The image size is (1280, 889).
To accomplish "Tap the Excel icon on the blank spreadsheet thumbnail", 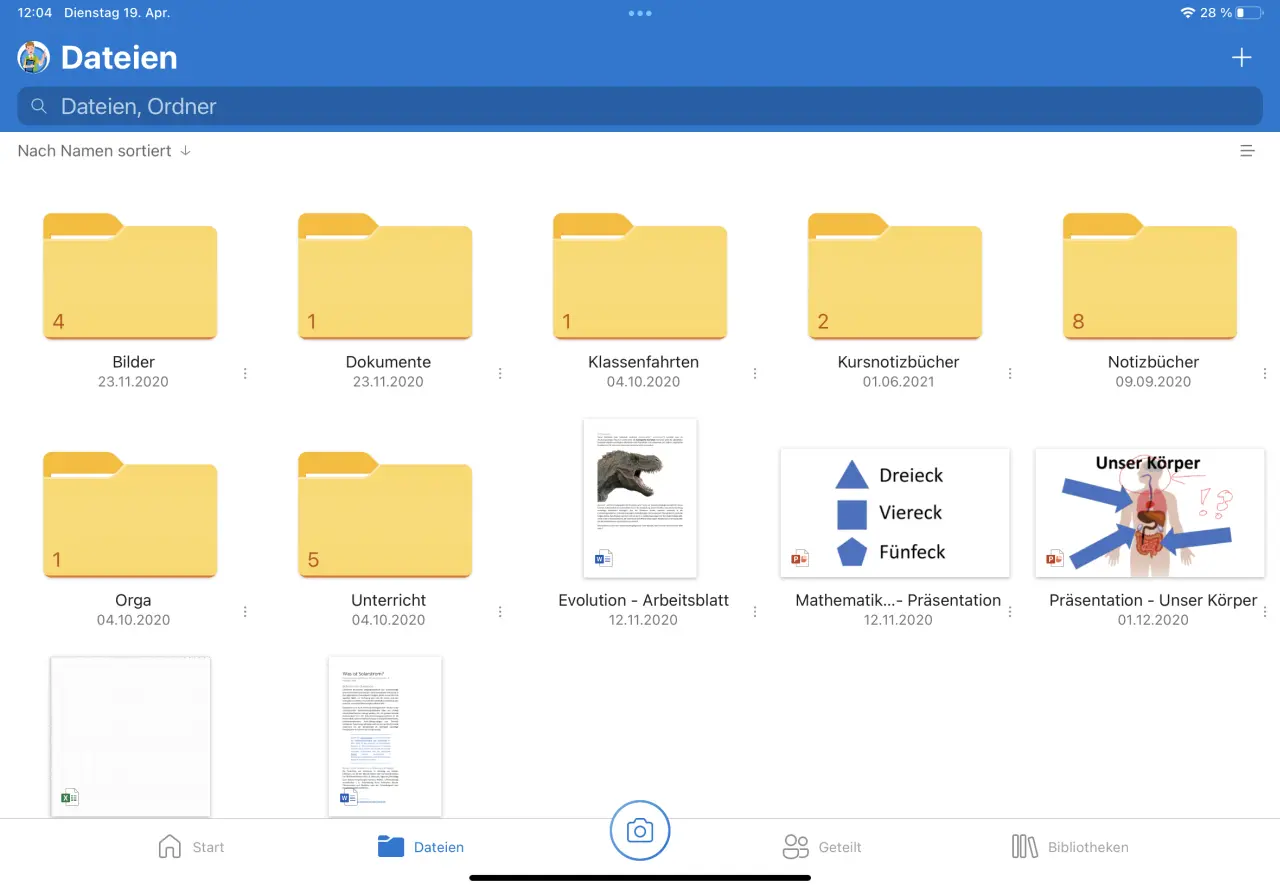I will click(x=69, y=796).
